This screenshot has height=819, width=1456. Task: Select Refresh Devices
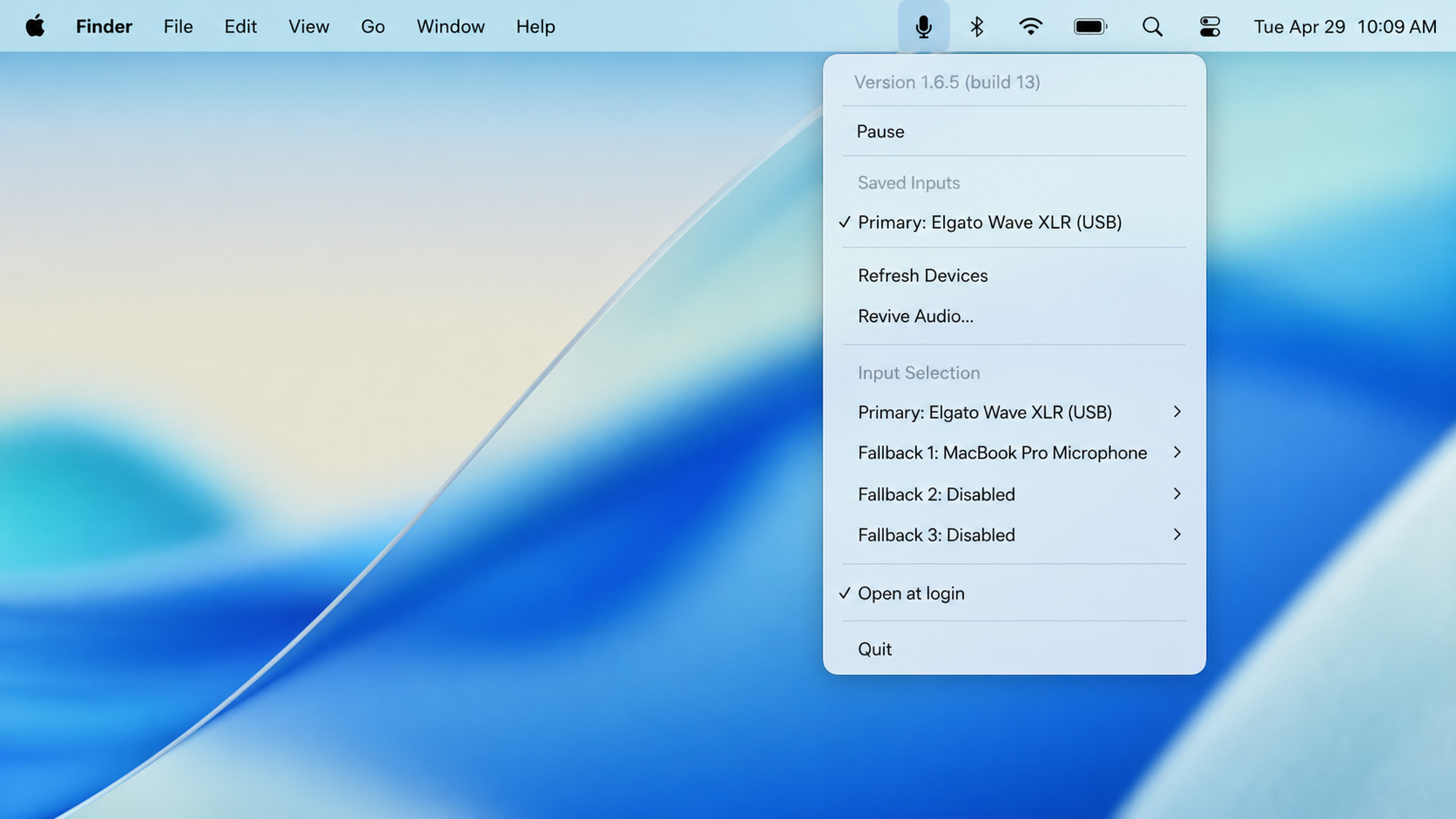point(1014,275)
